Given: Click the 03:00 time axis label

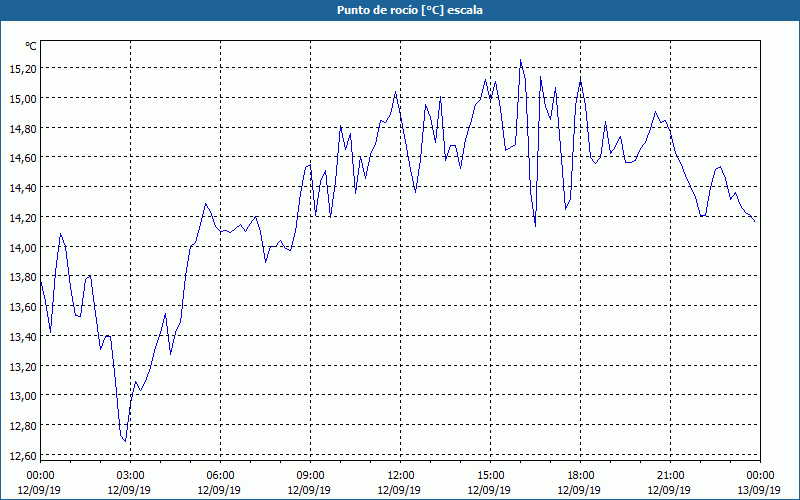Looking at the screenshot, I should click(129, 476).
